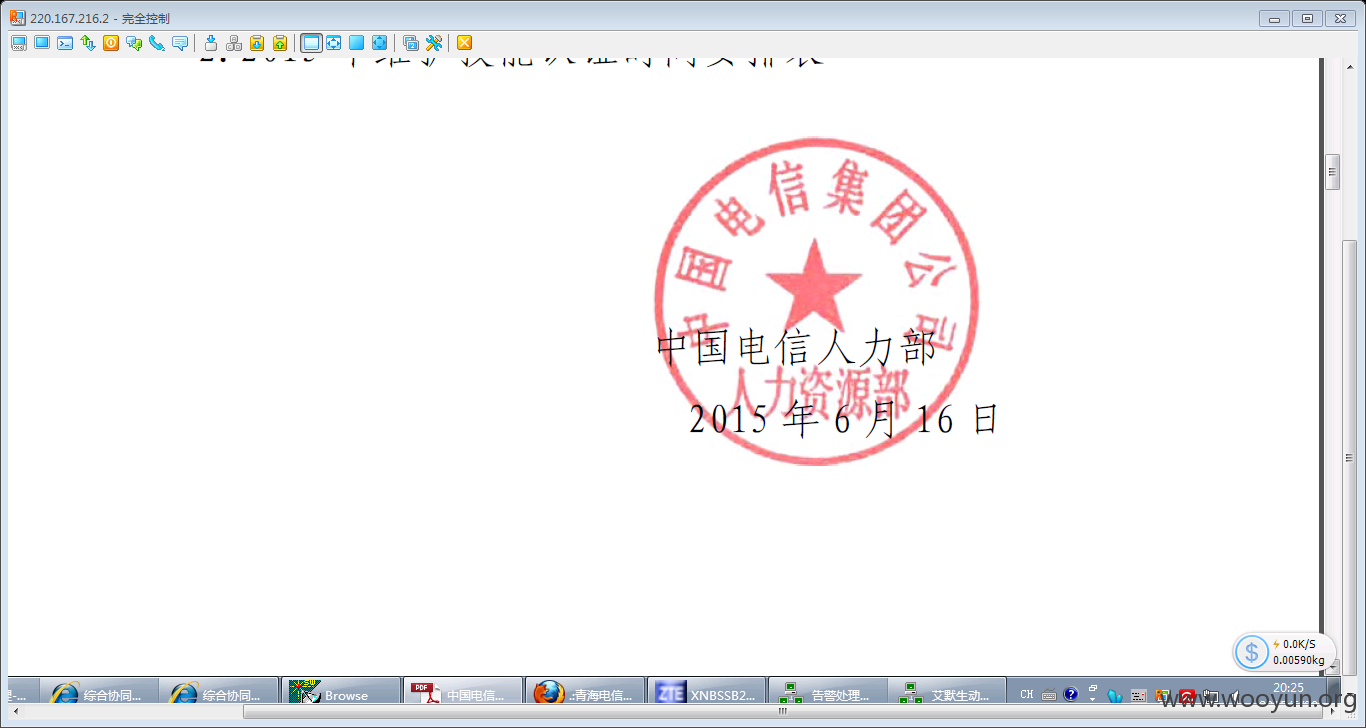This screenshot has height=728, width=1366.
Task: Switch remote monitor toolbar icon
Action: click(x=411, y=43)
